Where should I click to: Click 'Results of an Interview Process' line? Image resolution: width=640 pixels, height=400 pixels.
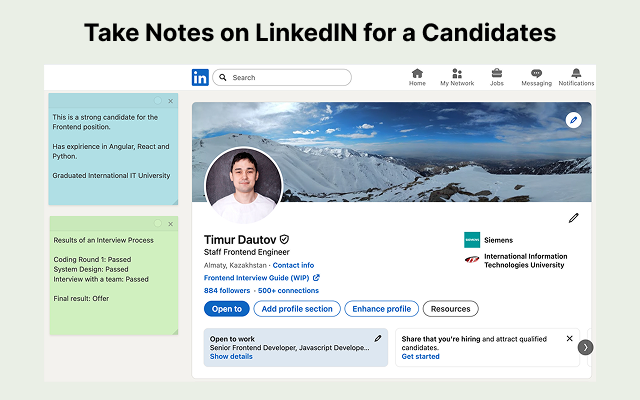[103, 240]
